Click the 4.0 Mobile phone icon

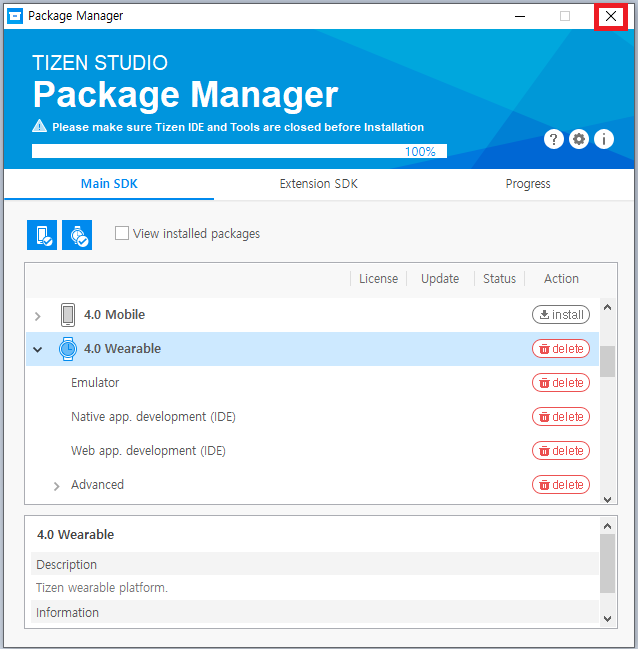(68, 315)
